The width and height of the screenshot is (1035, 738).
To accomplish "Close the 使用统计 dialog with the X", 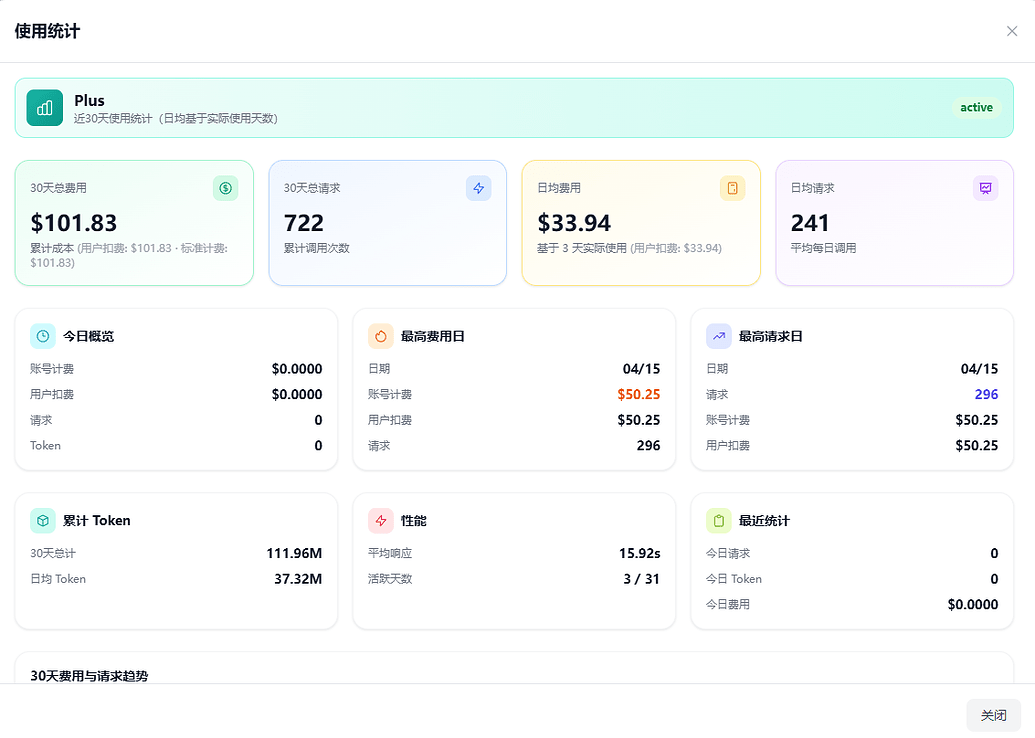I will coord(1012,31).
